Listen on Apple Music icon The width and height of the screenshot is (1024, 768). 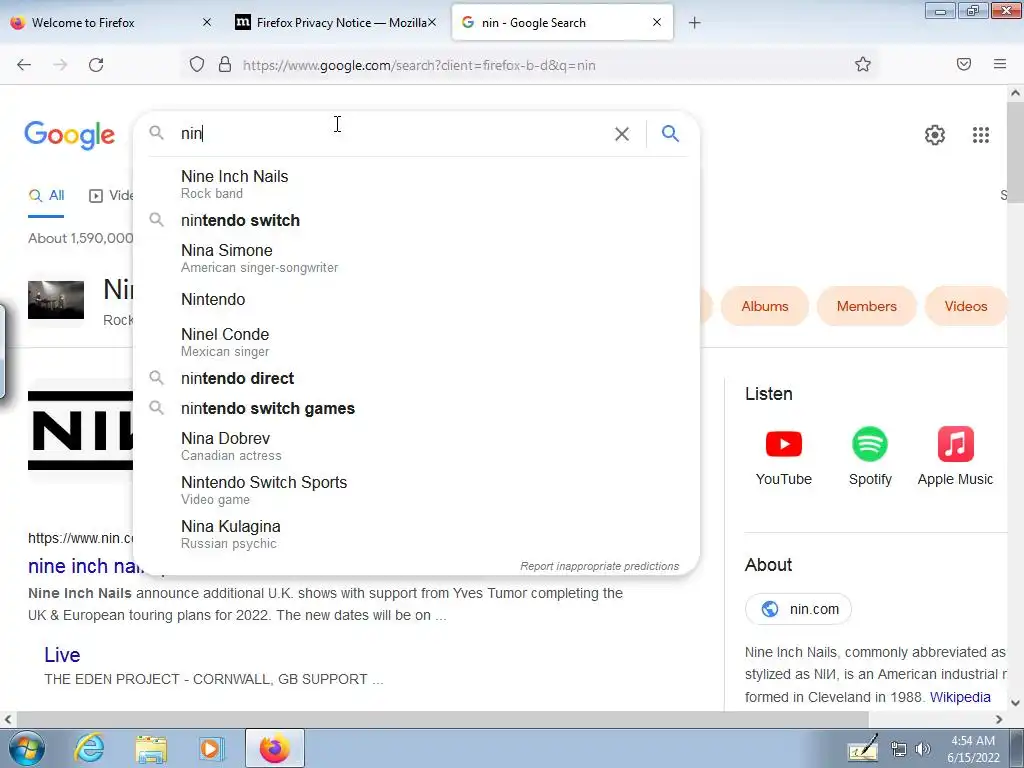coord(955,444)
